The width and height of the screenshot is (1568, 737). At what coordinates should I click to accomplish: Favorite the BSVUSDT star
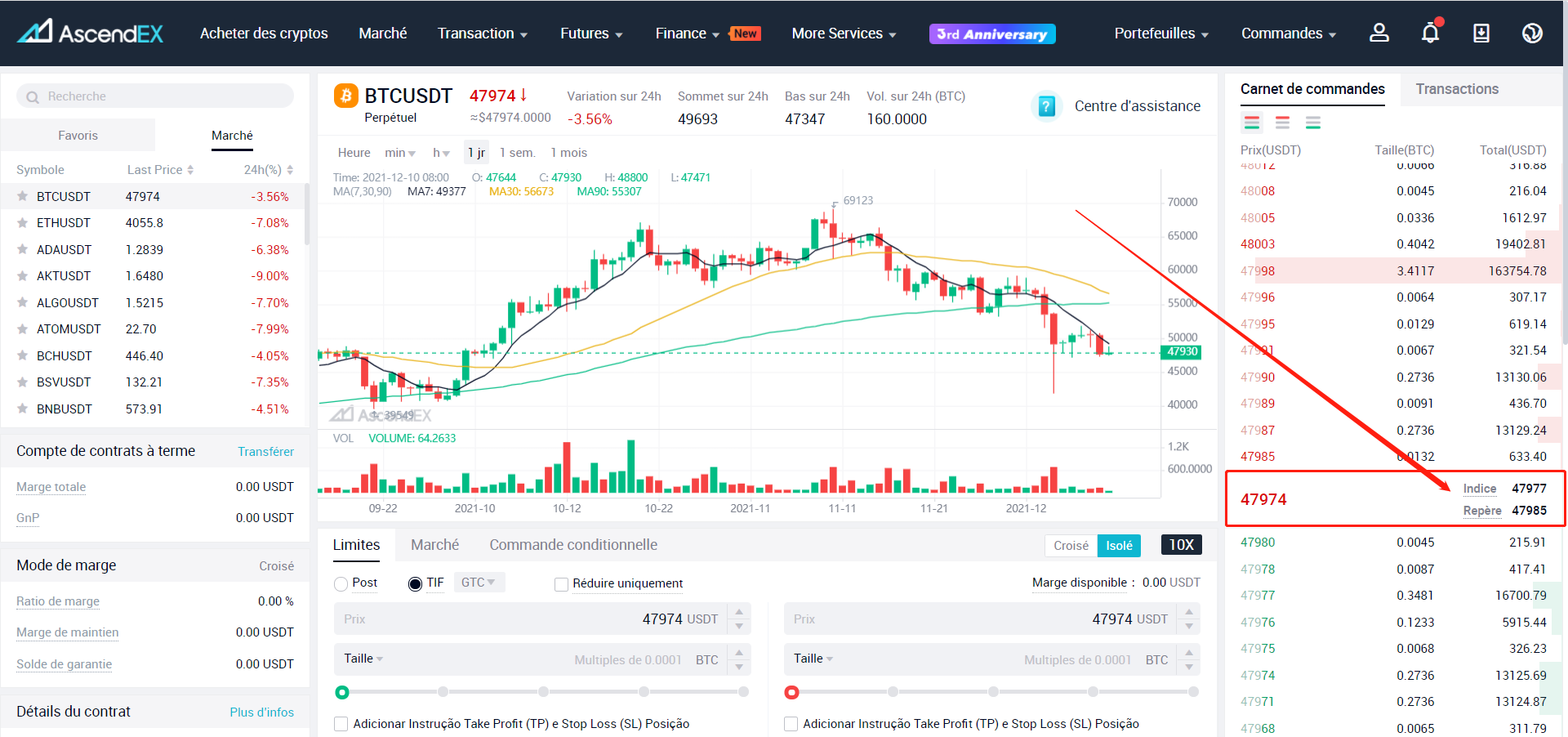[x=23, y=382]
